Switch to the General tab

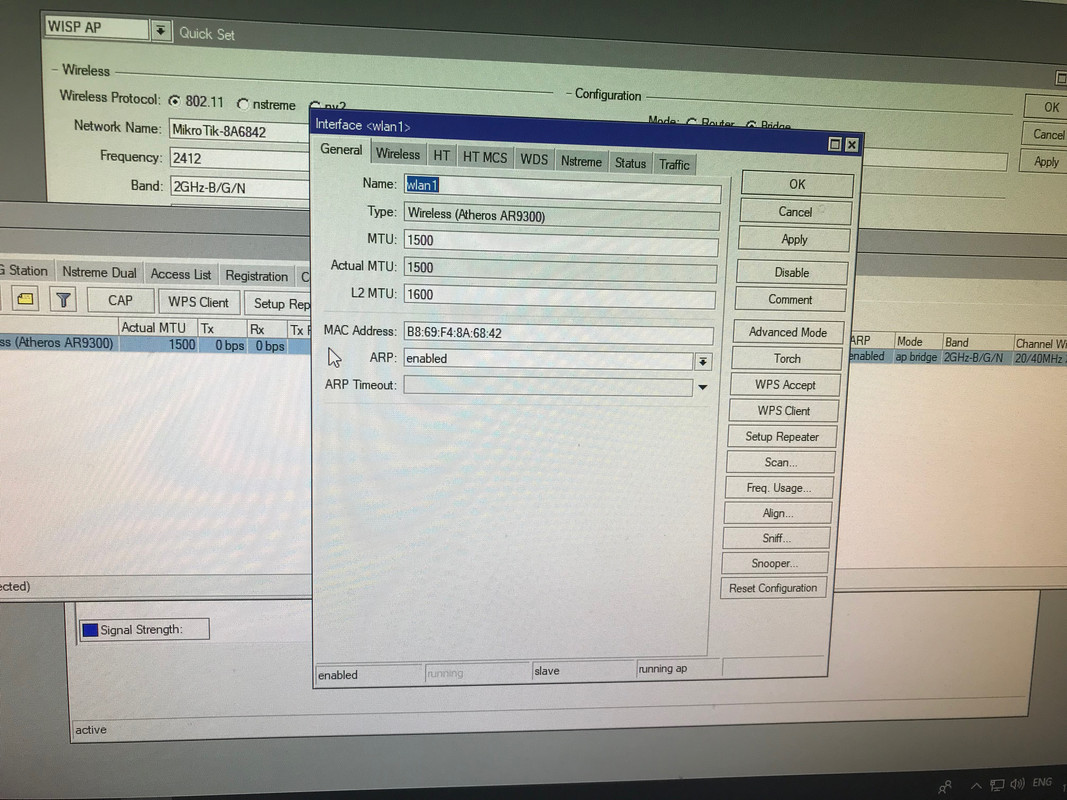(341, 150)
